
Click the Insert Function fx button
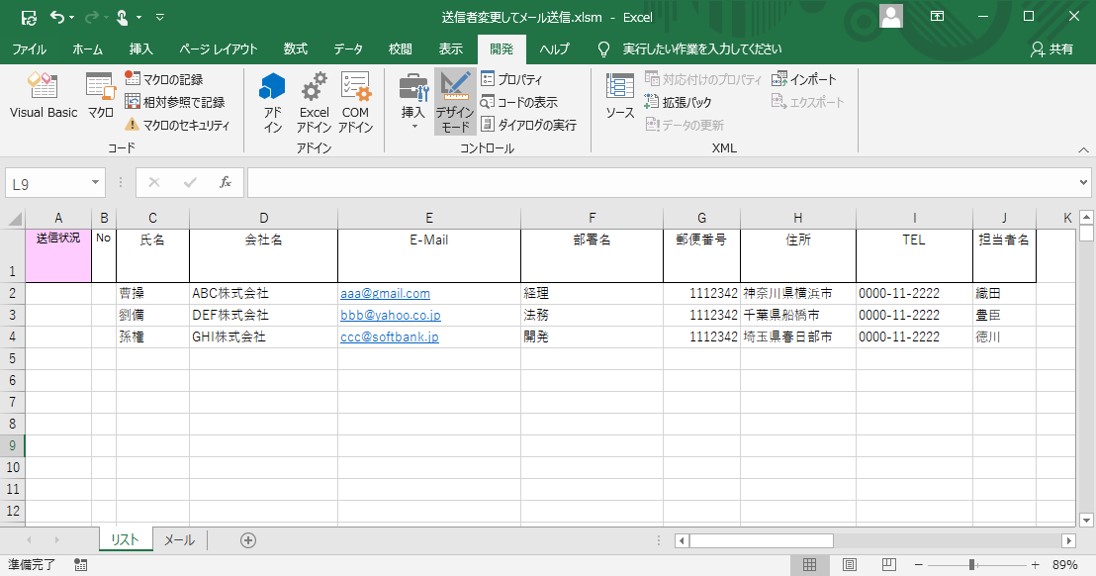pos(225,183)
